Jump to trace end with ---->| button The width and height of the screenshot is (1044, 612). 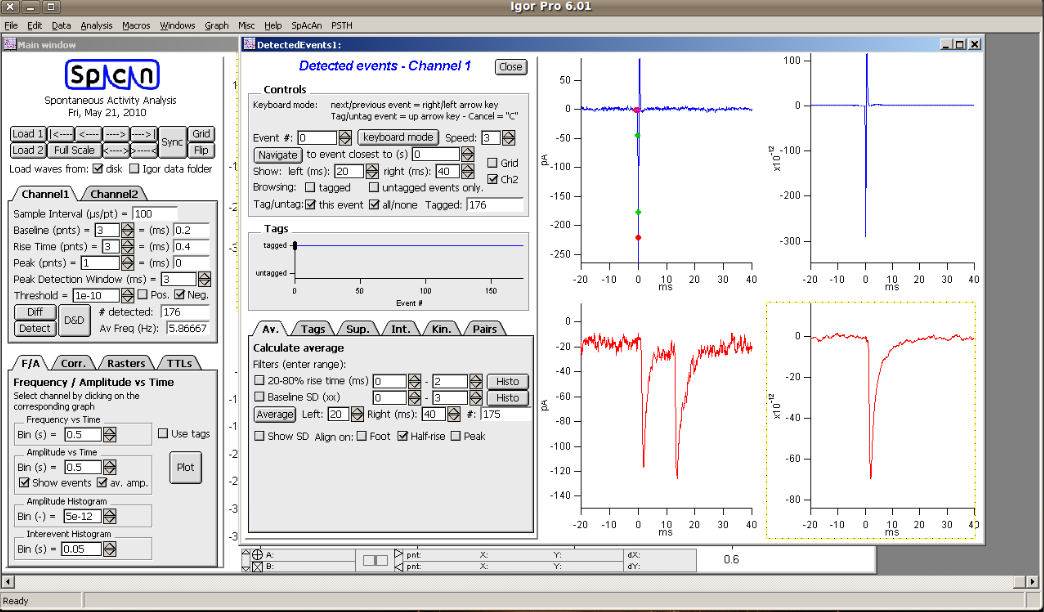tap(143, 134)
